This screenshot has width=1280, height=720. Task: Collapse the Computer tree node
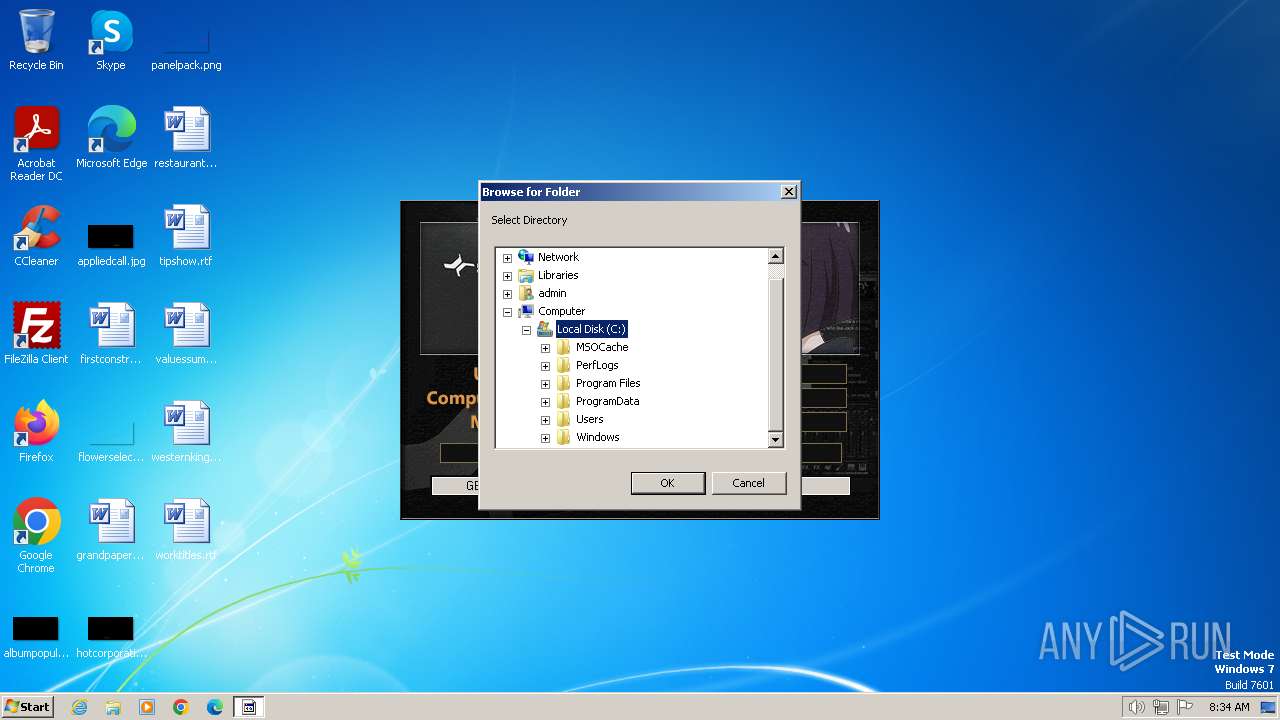(x=507, y=312)
